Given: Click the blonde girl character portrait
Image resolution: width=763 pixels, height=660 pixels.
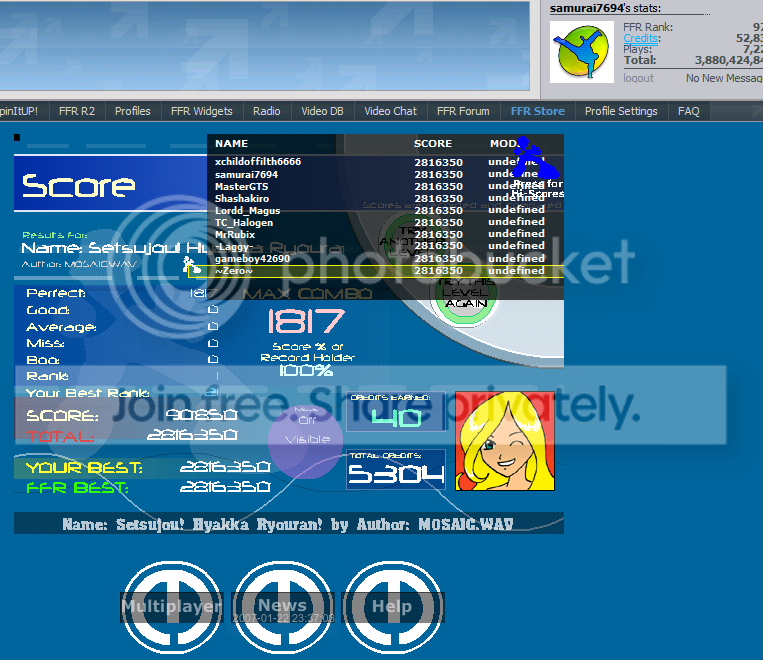Looking at the screenshot, I should pyautogui.click(x=504, y=441).
